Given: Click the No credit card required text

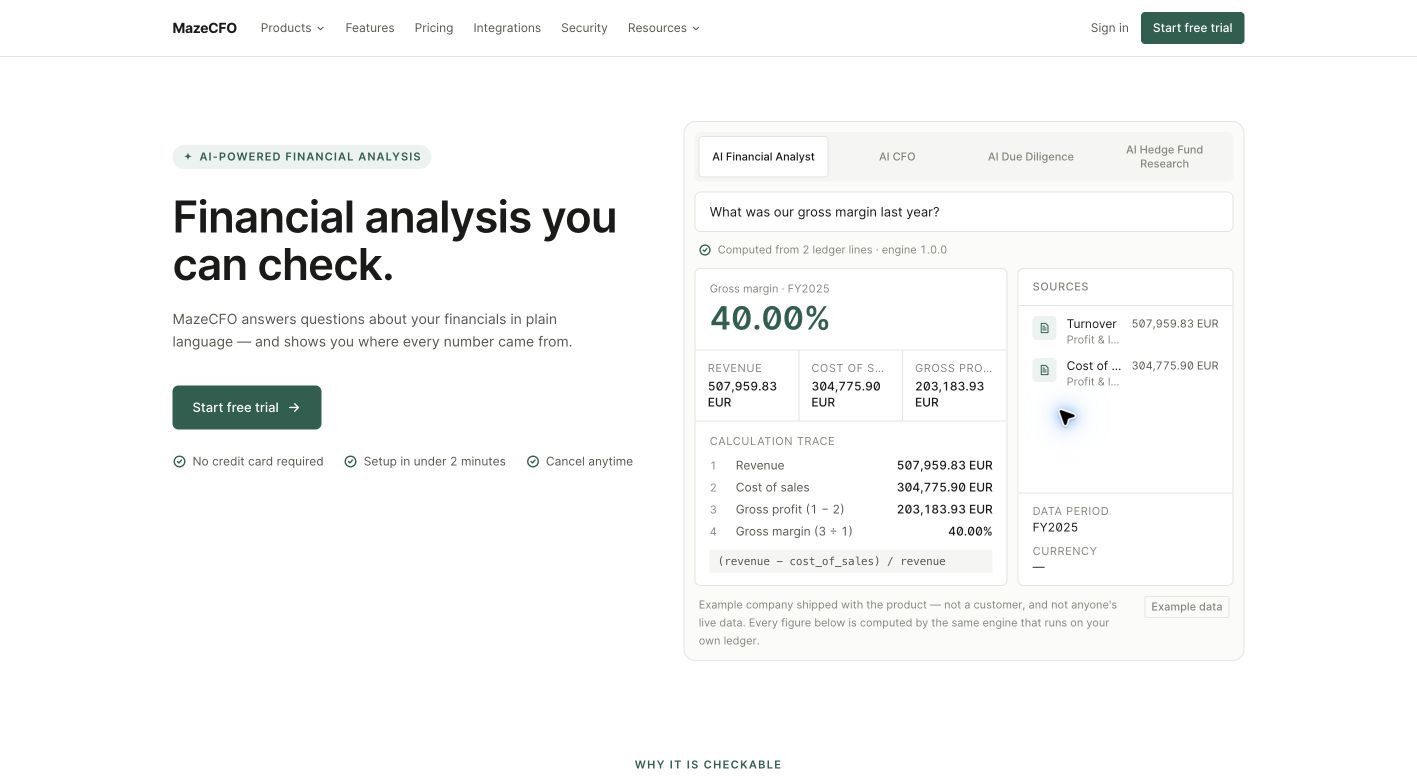Looking at the screenshot, I should coord(258,461).
